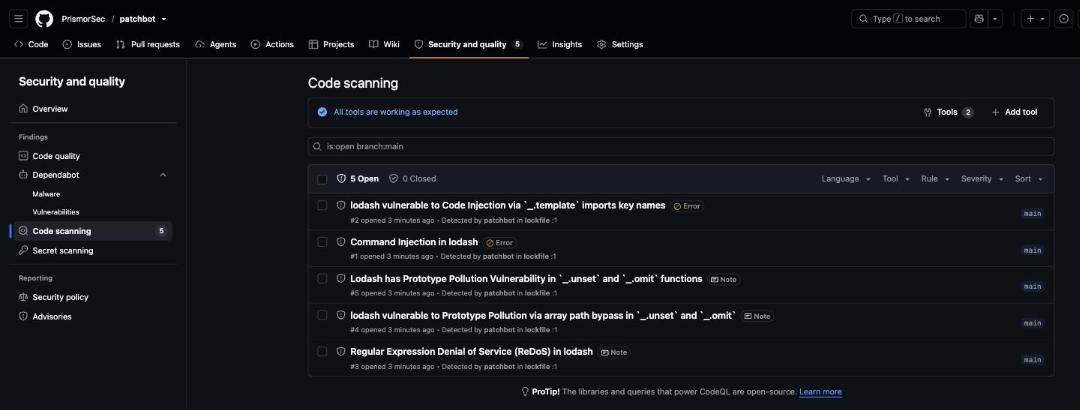Expand the patchbot repository switcher caret
Image resolution: width=1080 pixels, height=410 pixels.
tap(163, 19)
